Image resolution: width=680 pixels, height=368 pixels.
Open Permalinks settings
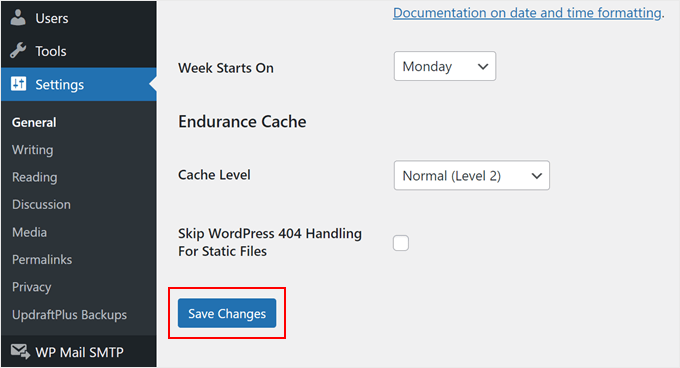point(42,260)
